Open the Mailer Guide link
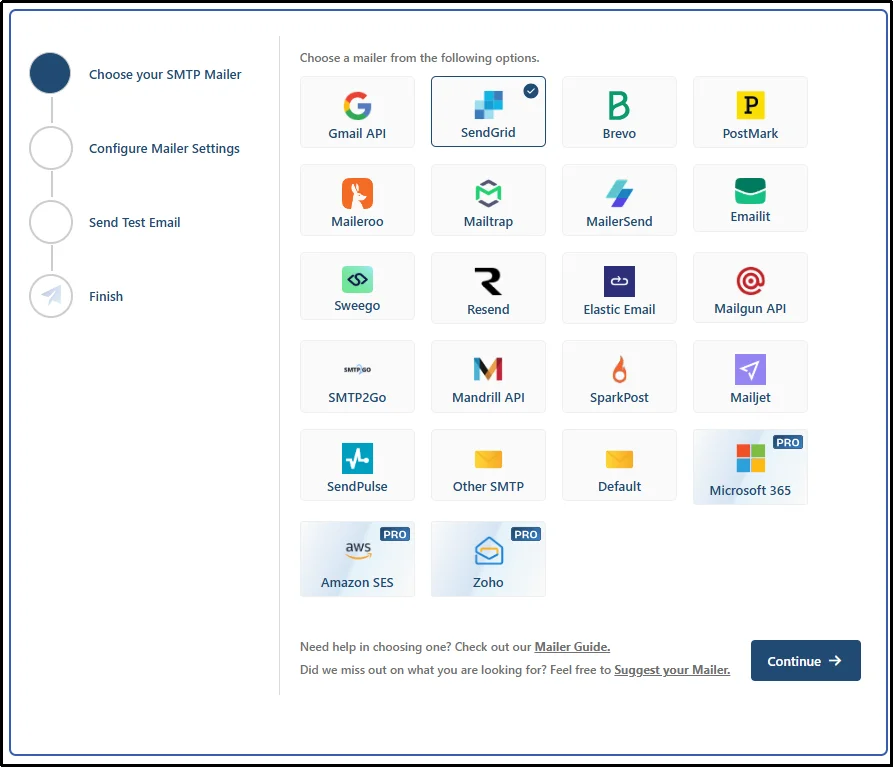Viewport: 894px width, 768px height. click(572, 647)
